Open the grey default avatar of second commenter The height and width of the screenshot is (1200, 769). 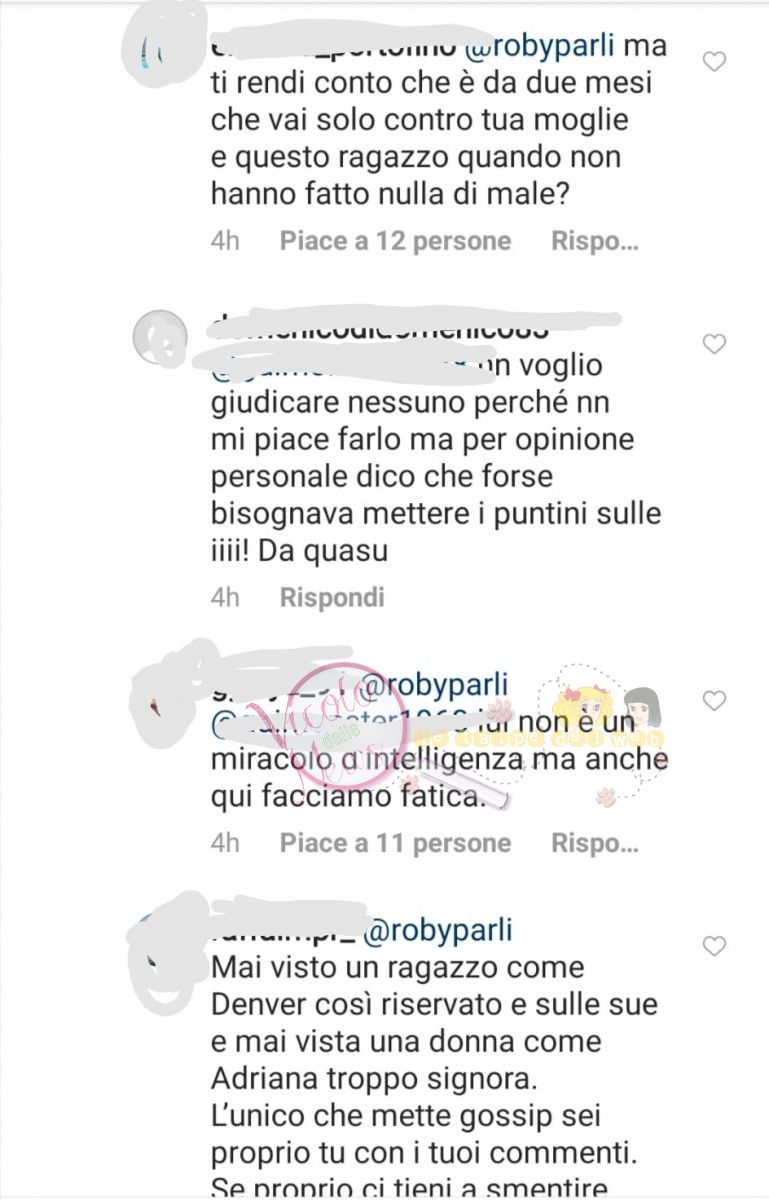pyautogui.click(x=159, y=338)
